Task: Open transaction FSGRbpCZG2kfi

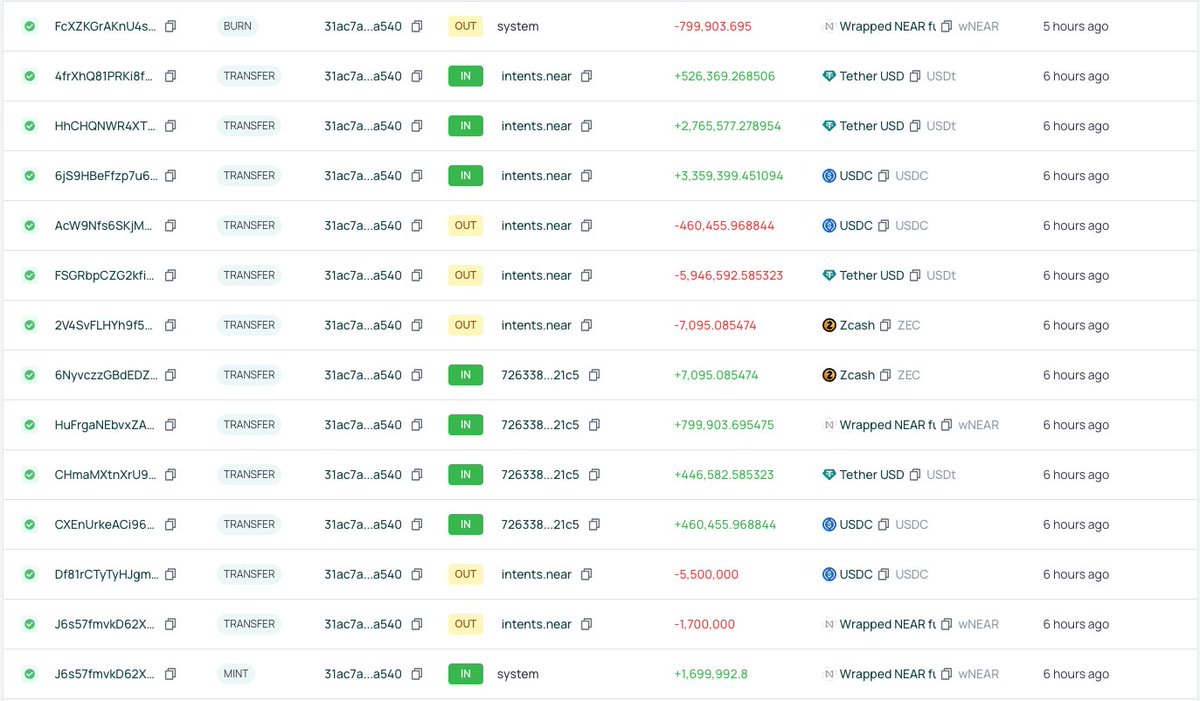Action: pos(105,275)
